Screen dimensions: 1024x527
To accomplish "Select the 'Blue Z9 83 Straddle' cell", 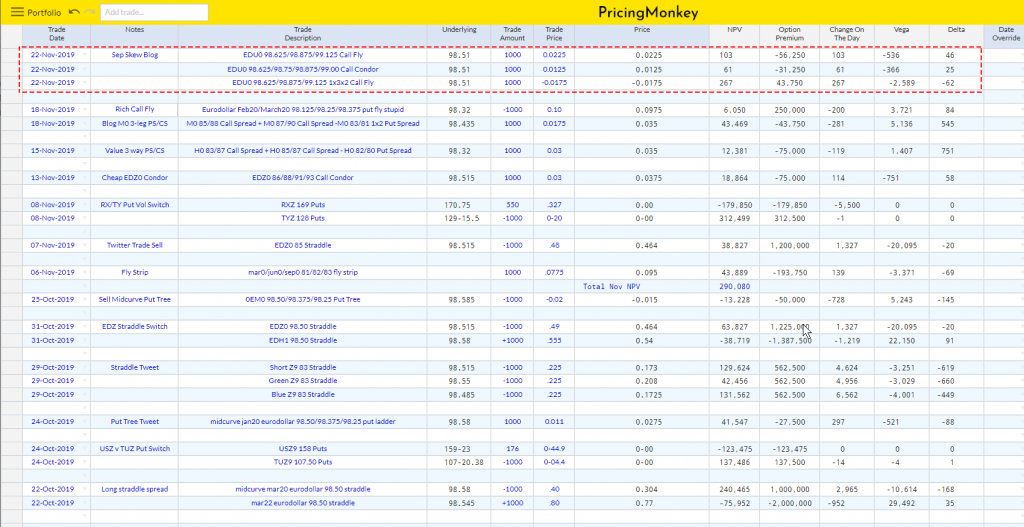I will tap(302, 394).
